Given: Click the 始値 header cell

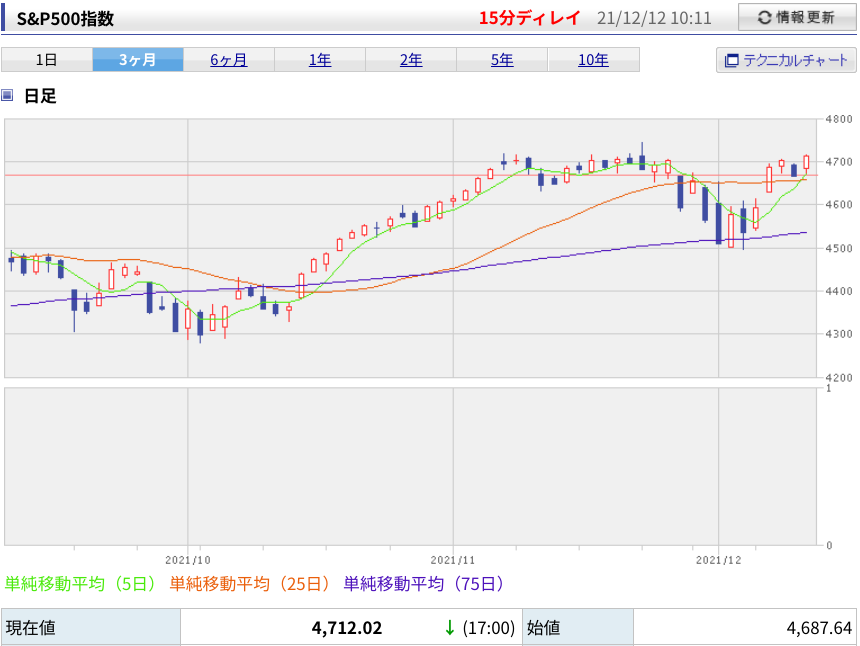Looking at the screenshot, I should coord(578,627).
